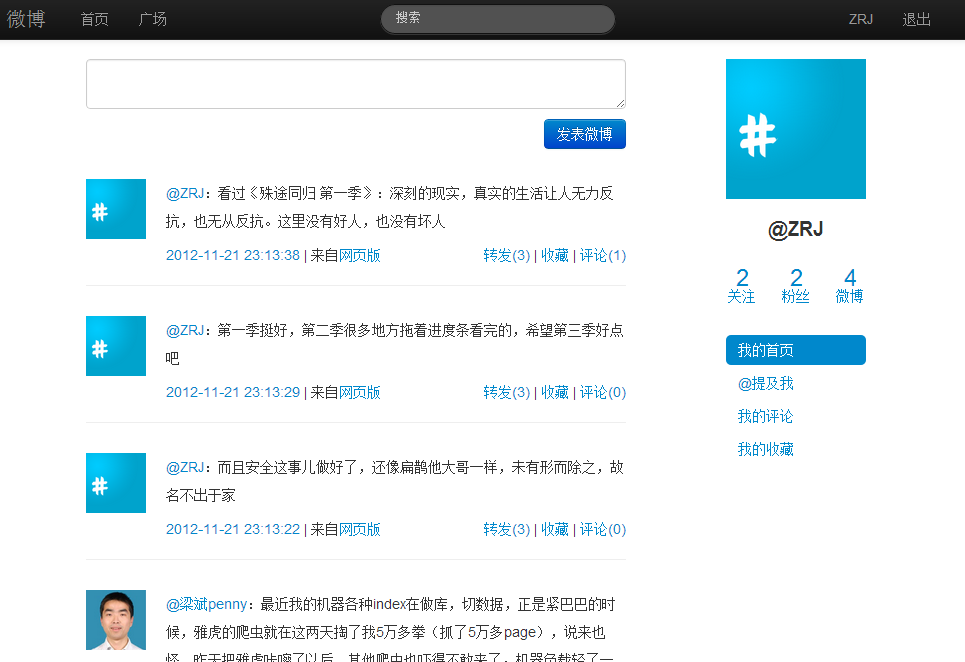Click avatar beside the 殊途同归 post
Screen dimensions: 965x662
tap(116, 209)
